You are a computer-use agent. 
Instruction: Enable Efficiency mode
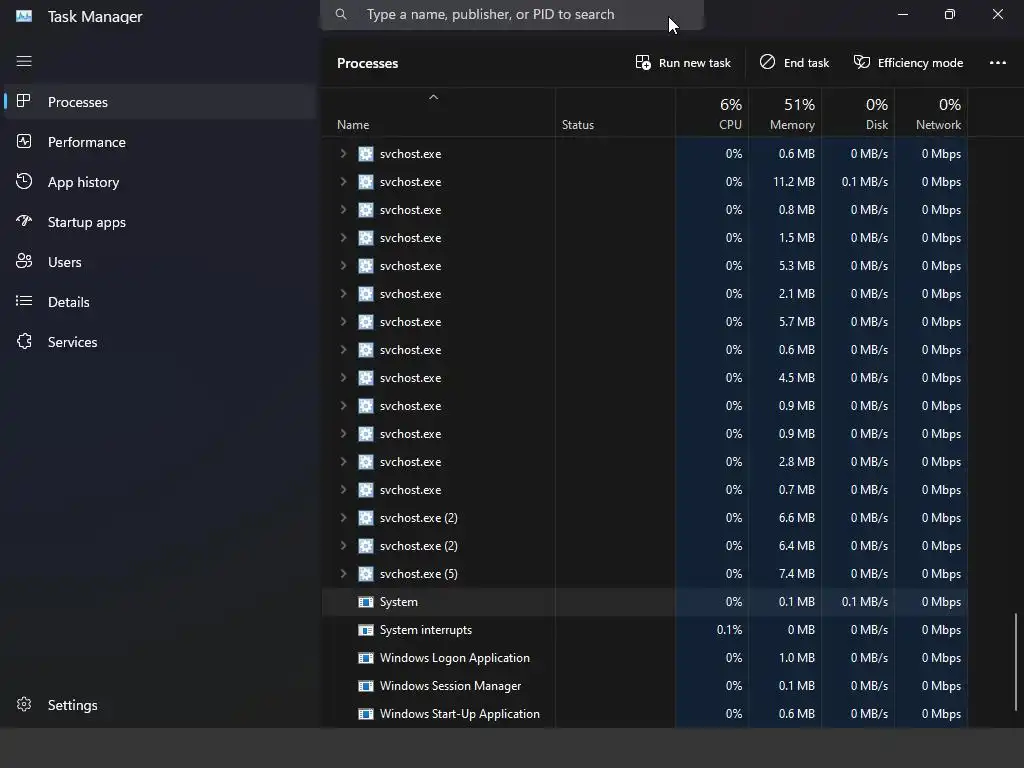(908, 63)
